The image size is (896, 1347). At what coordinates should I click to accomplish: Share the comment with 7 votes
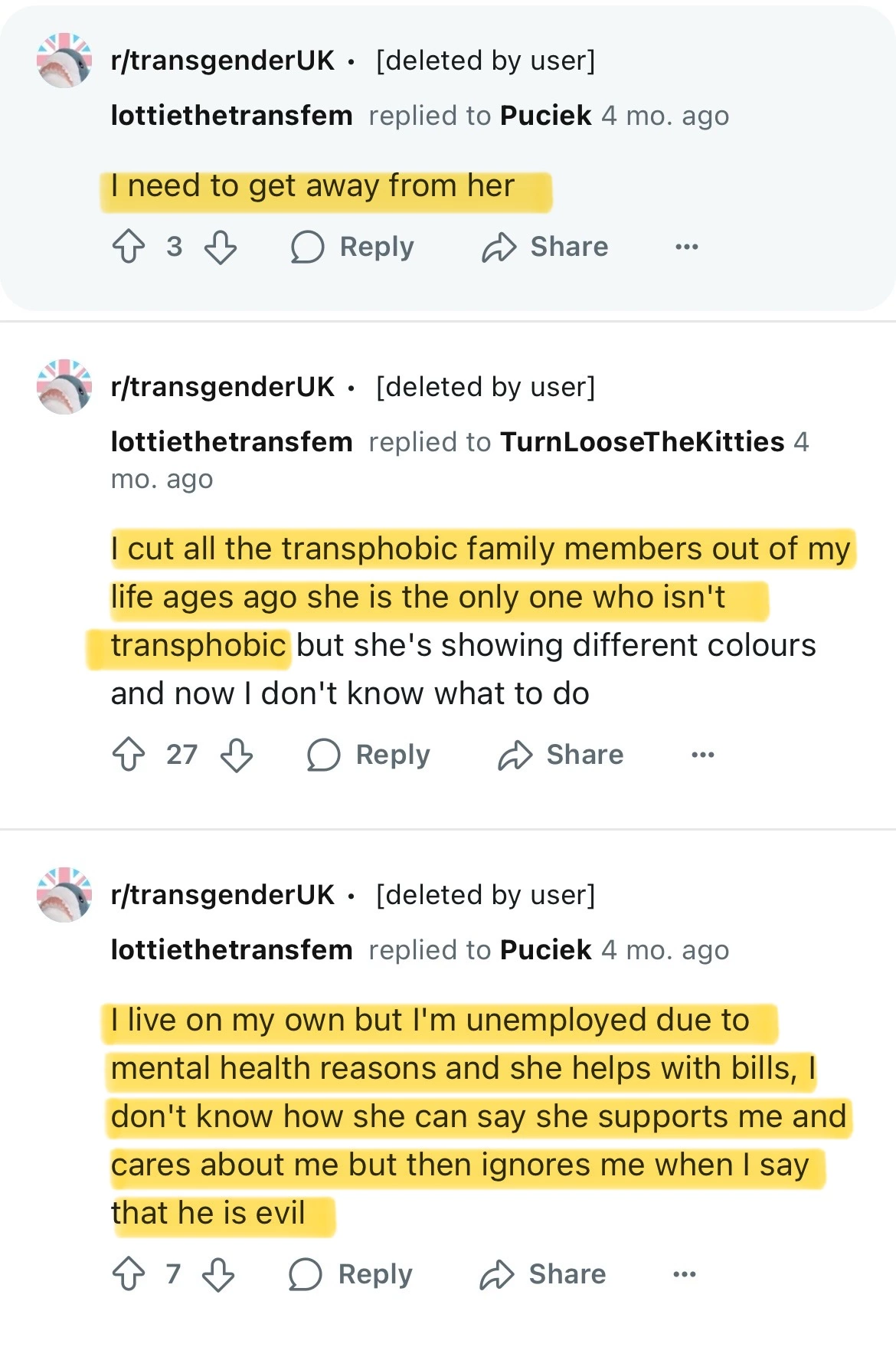tap(543, 1274)
